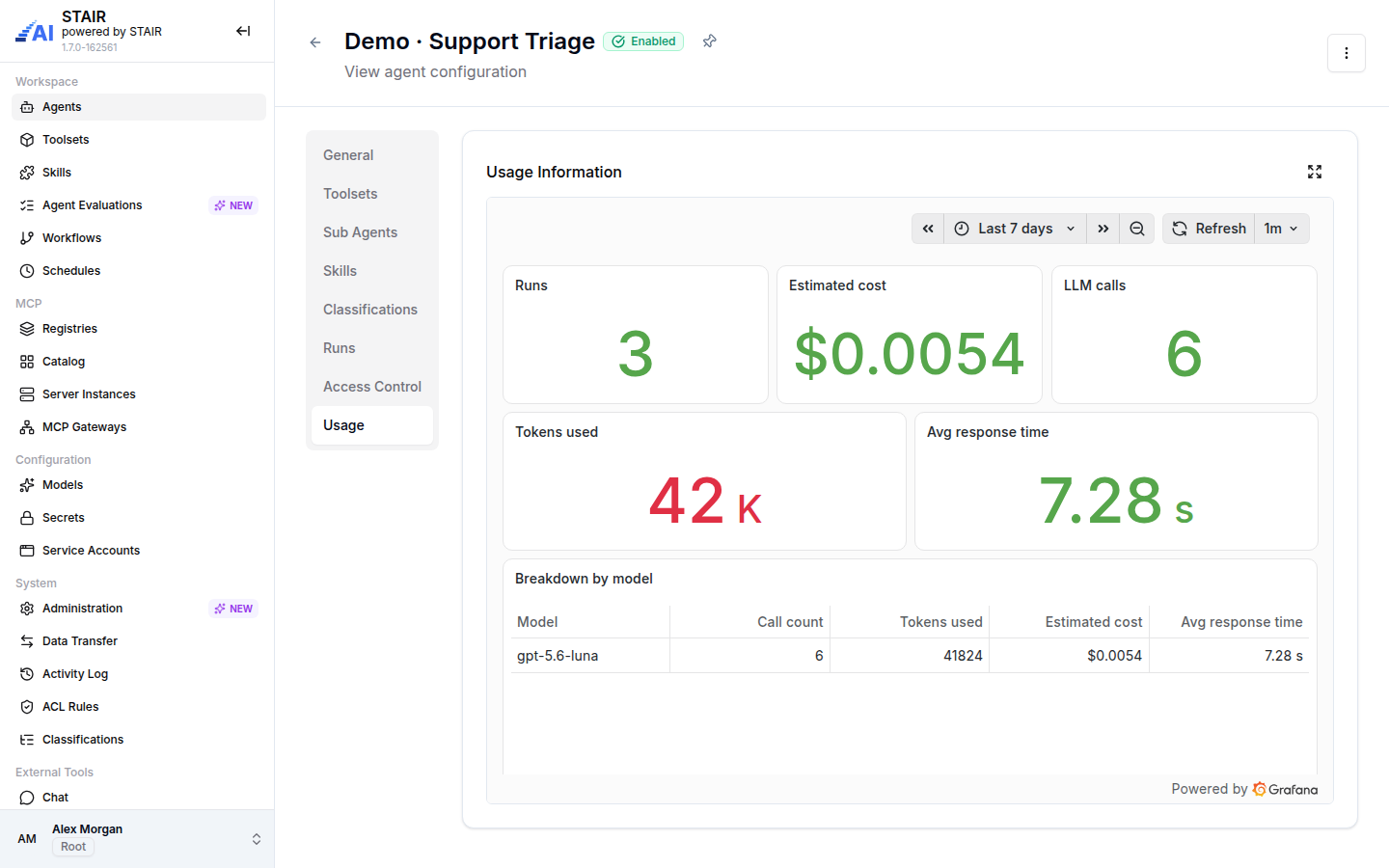
Task: Click the STAIR AI logo
Action: coord(35,32)
